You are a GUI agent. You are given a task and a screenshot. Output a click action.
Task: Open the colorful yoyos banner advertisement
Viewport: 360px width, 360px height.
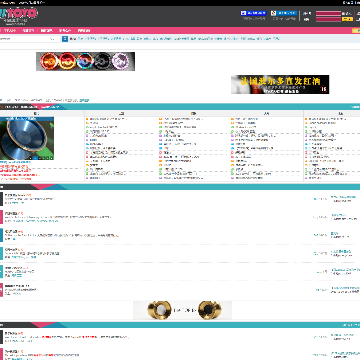85,61
